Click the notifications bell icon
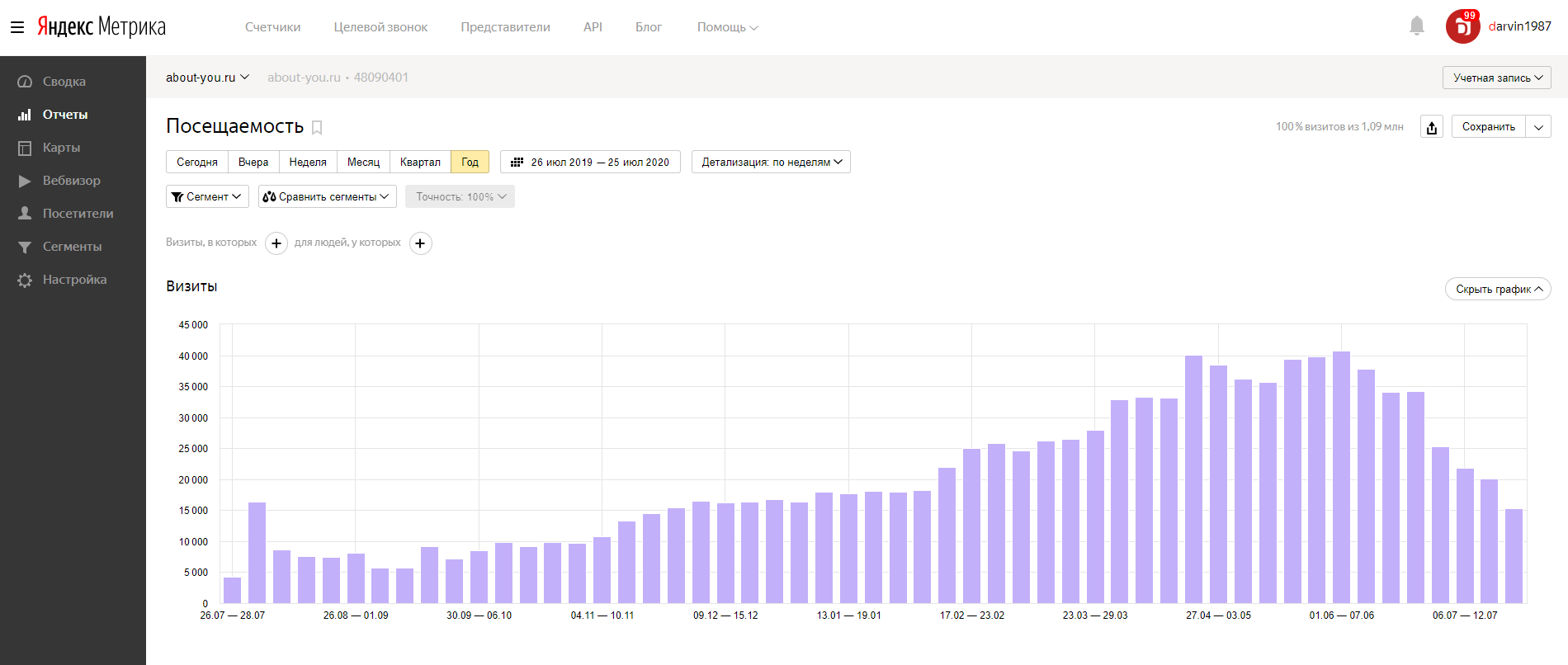1568x665 pixels. [x=1416, y=26]
